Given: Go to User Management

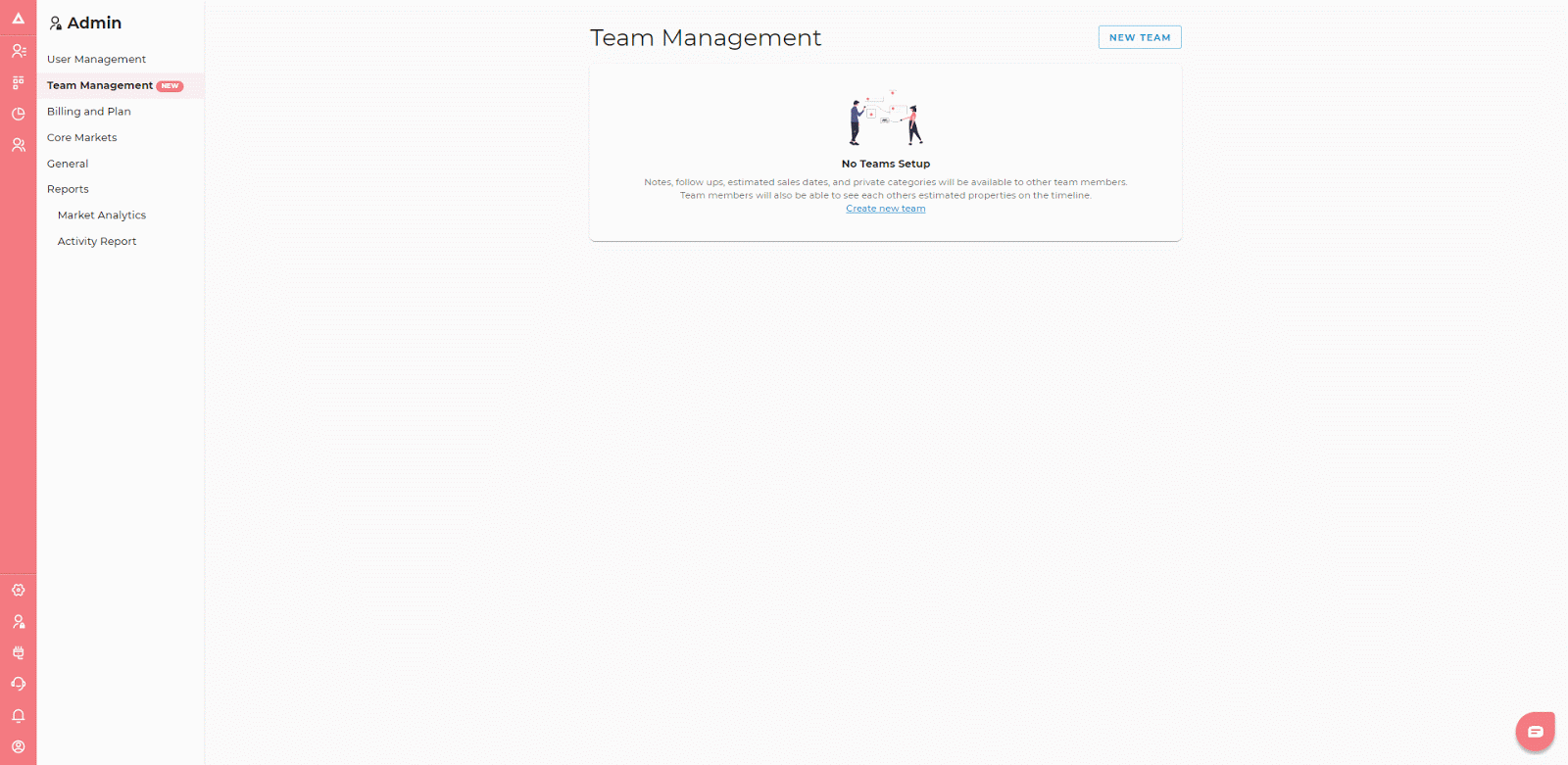Looking at the screenshot, I should point(96,60).
